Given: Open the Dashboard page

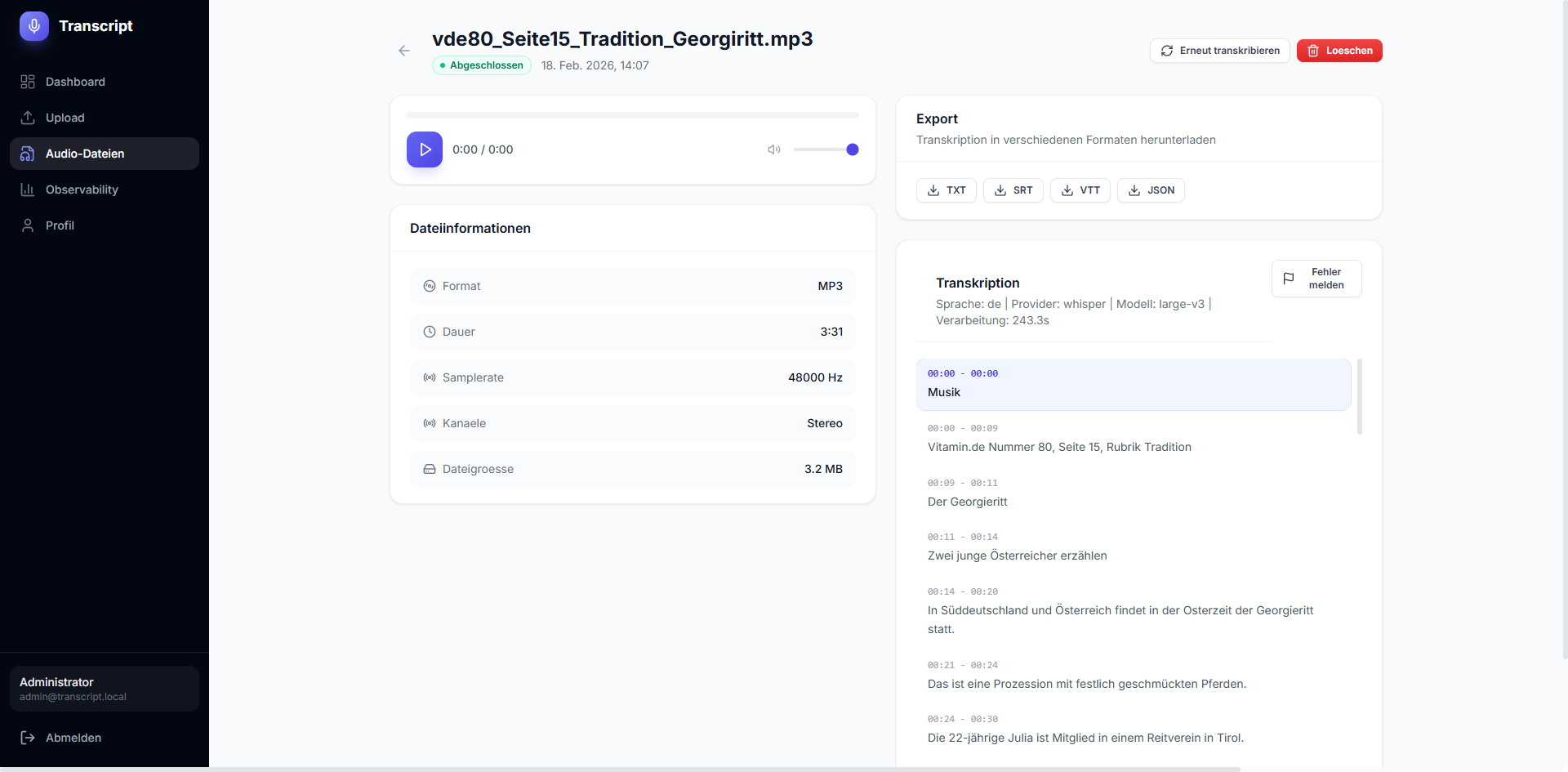Looking at the screenshot, I should click(75, 82).
